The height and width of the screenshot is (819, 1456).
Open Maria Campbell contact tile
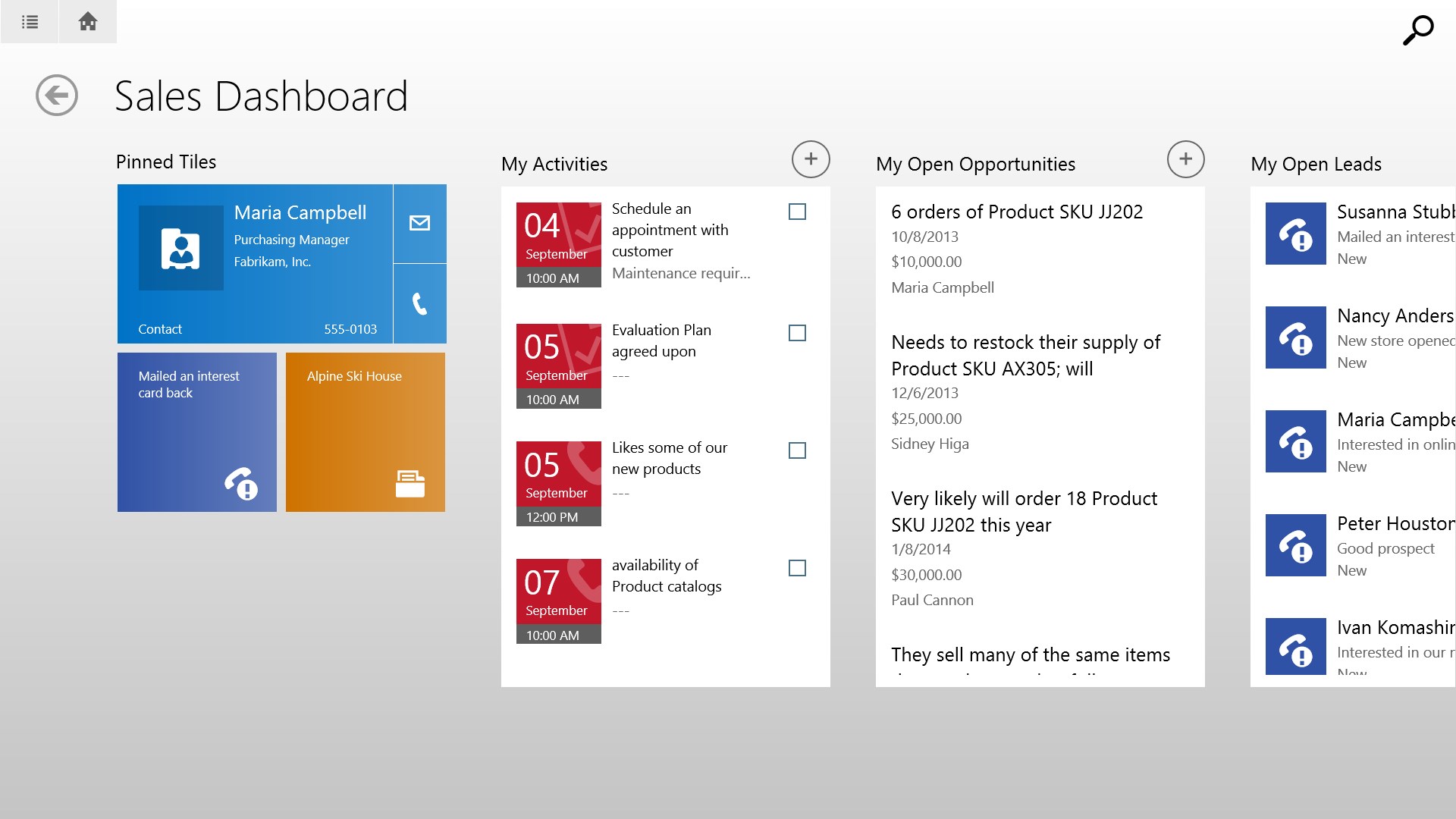(x=255, y=264)
